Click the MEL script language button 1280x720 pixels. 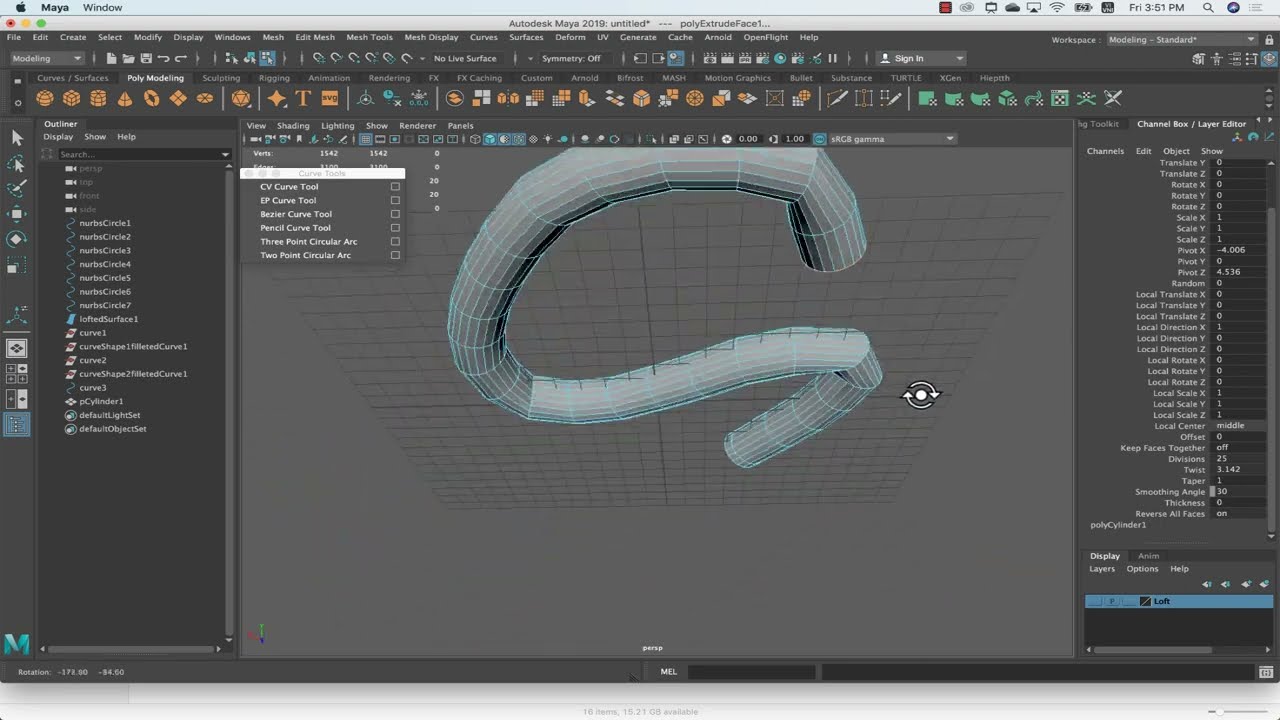coord(669,672)
